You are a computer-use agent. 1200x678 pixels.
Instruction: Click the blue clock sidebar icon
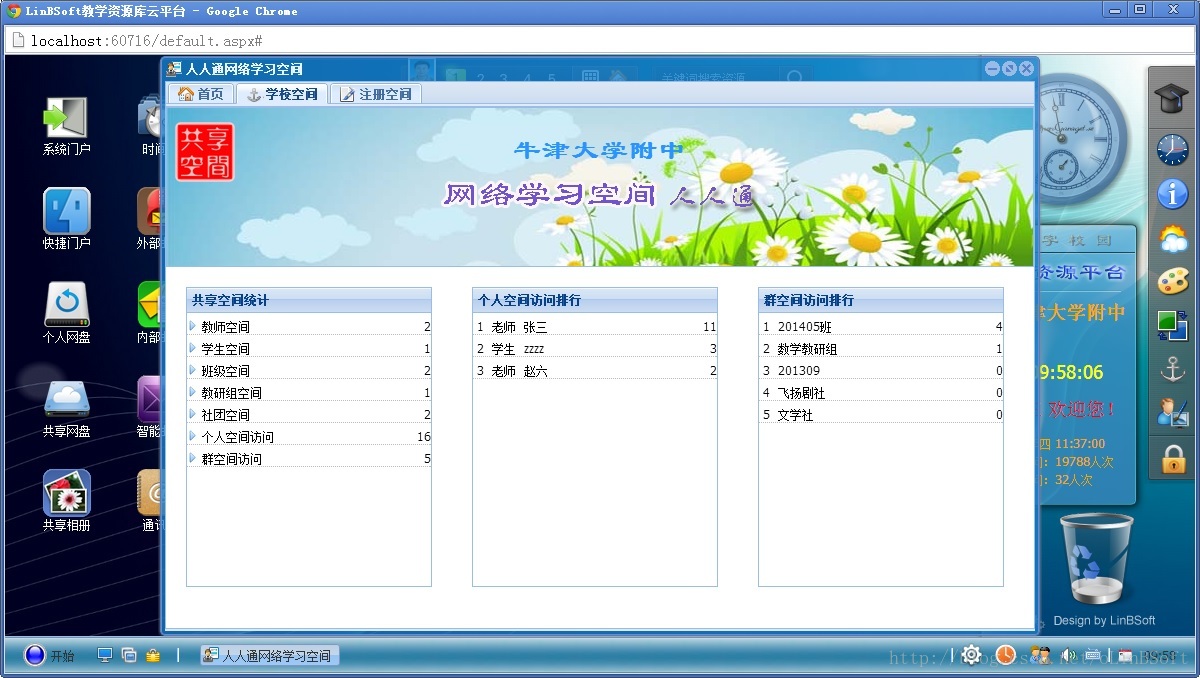pos(1172,149)
